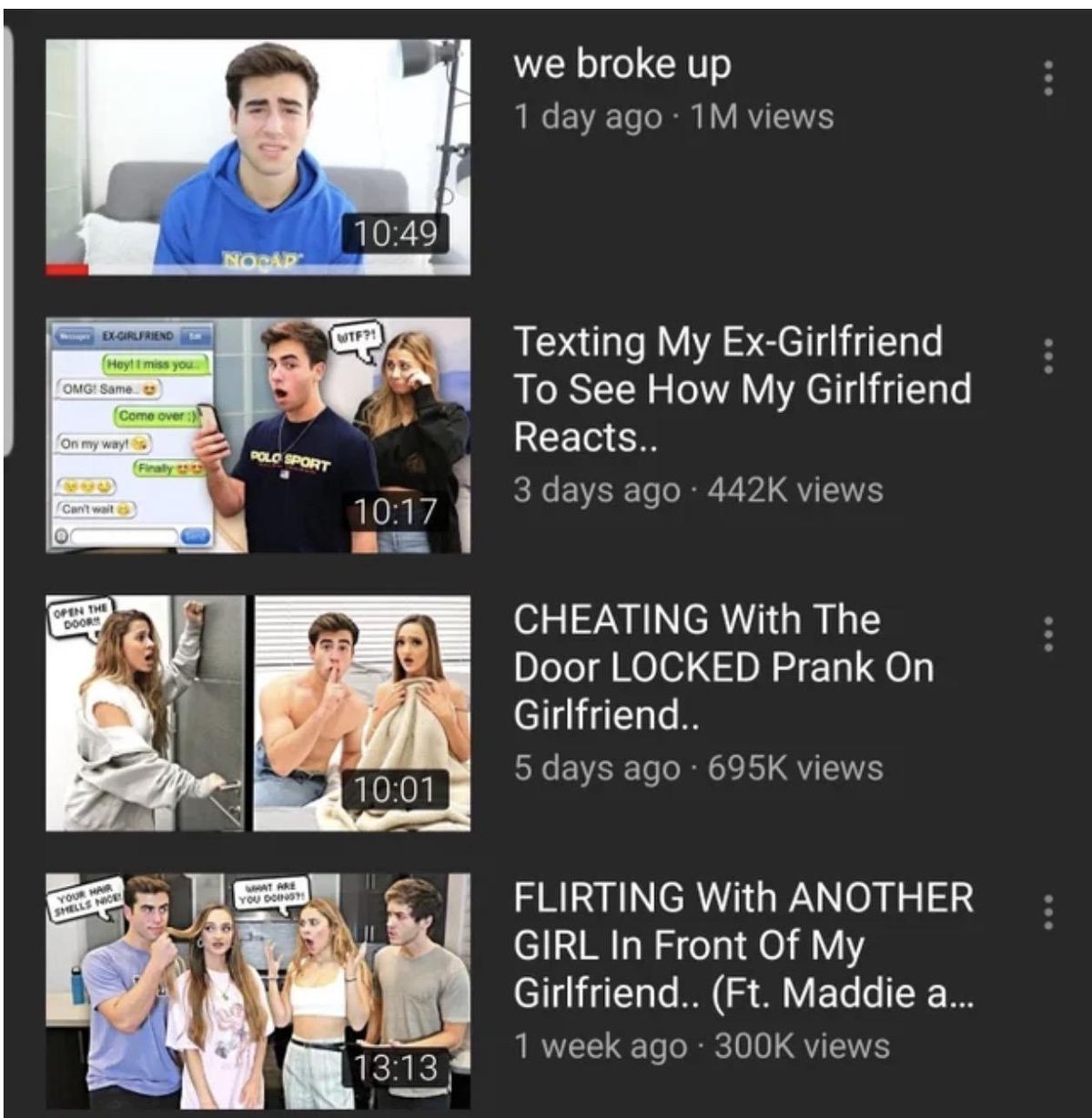Open the FLIRTING With ANOTHER GIRL thumbnail
The height and width of the screenshot is (1118, 1092).
coord(258,991)
